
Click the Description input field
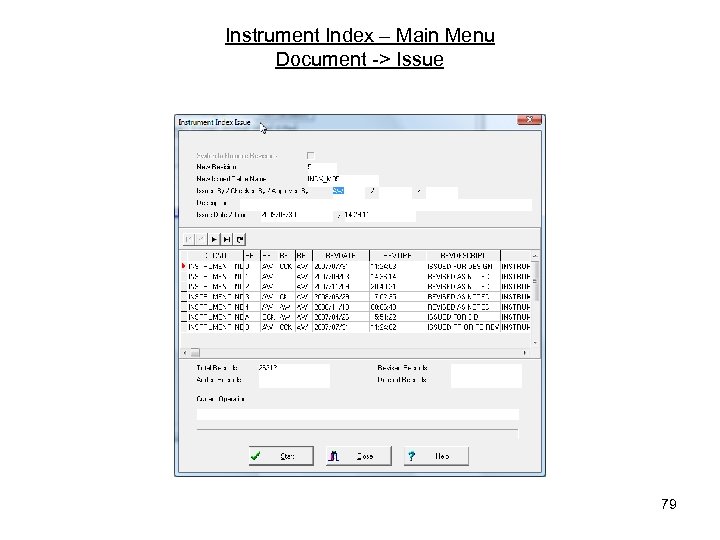[x=386, y=204]
